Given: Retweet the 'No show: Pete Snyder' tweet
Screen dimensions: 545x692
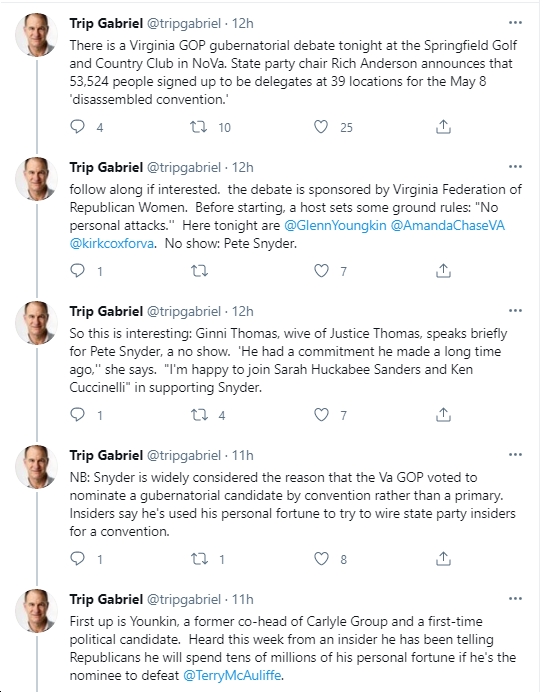Looking at the screenshot, I should coord(199,271).
